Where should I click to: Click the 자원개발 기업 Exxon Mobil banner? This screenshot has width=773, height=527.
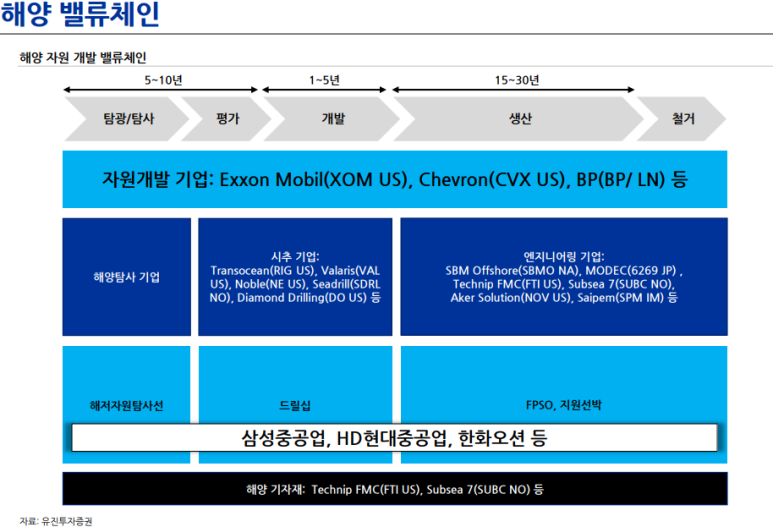(x=395, y=179)
